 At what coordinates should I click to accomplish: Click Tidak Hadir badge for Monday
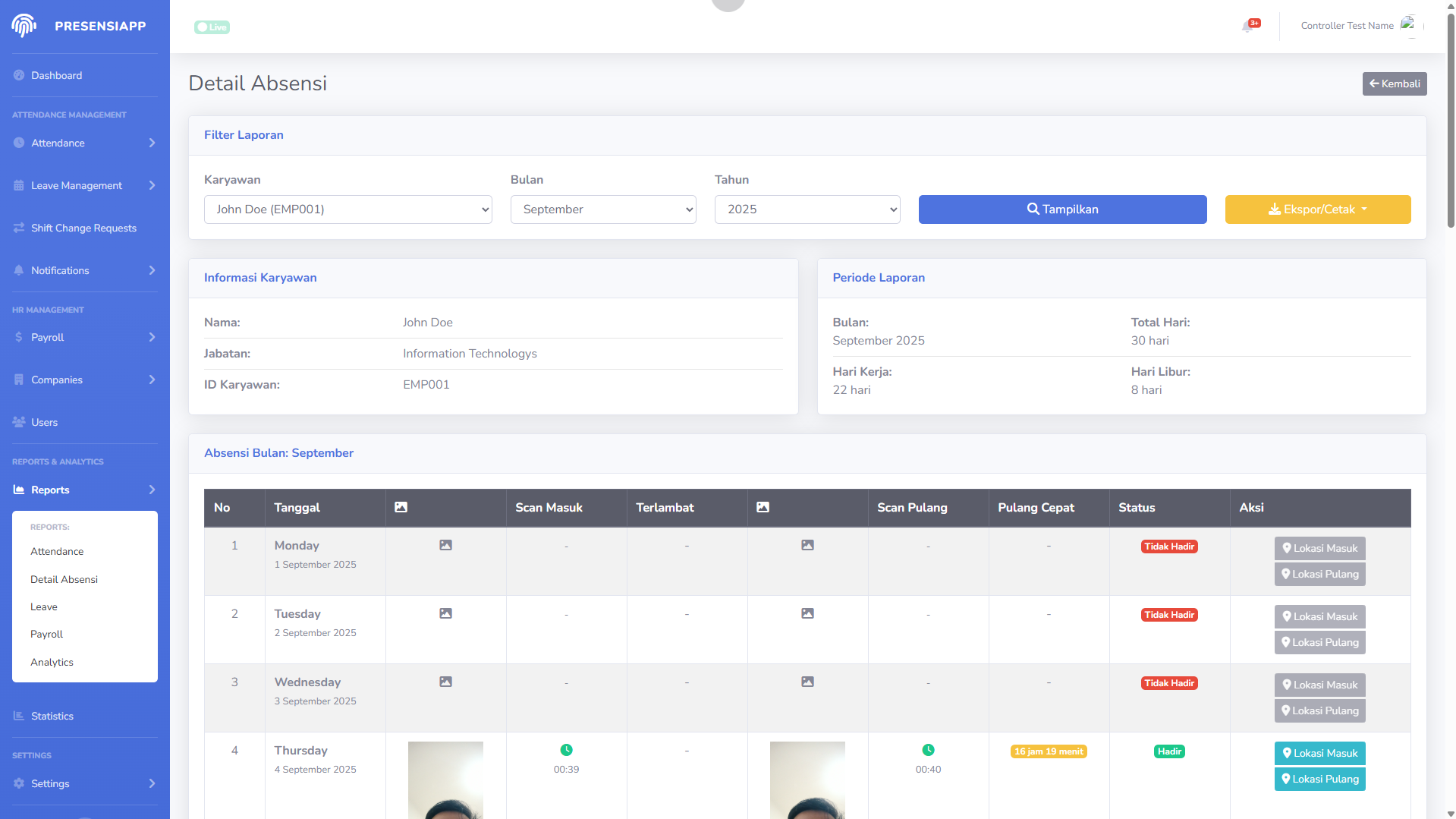[1169, 547]
